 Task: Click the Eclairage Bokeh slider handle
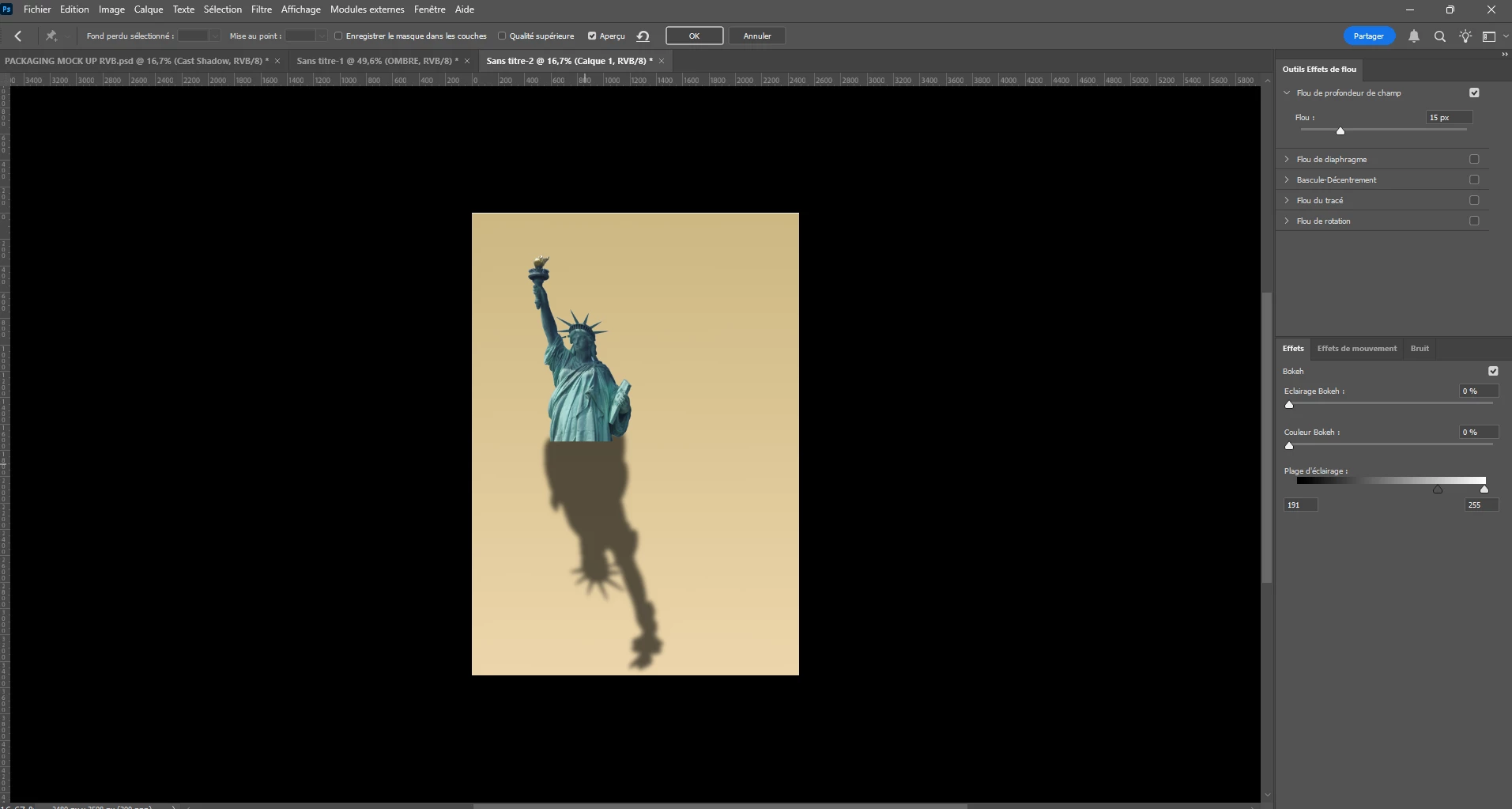tap(1289, 405)
